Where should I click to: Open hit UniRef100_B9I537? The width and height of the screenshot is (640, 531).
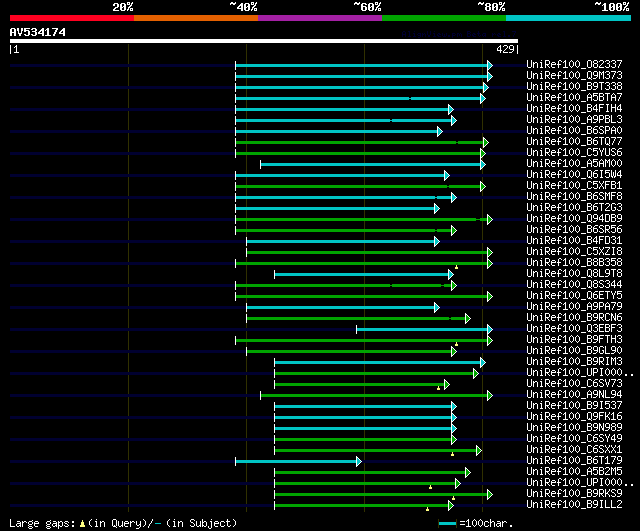(574, 406)
